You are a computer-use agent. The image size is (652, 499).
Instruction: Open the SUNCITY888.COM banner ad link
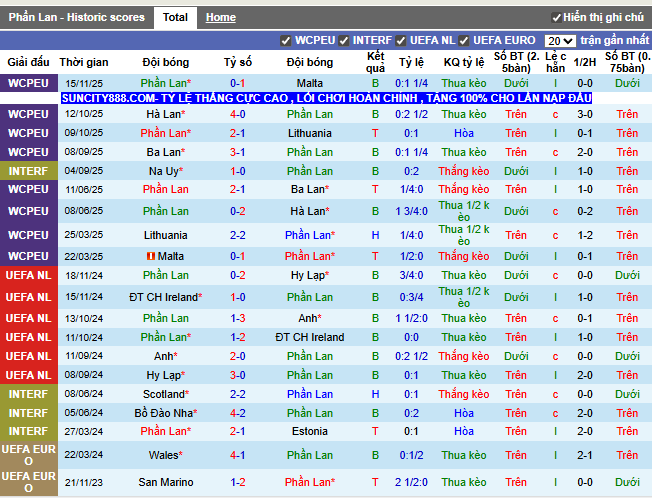pos(326,99)
